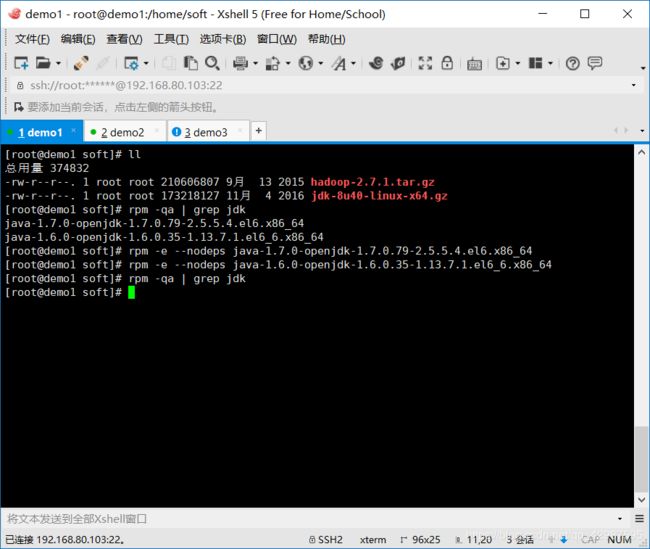Expand the Print dropdown arrow
This screenshot has height=549, width=650.
pos(255,63)
